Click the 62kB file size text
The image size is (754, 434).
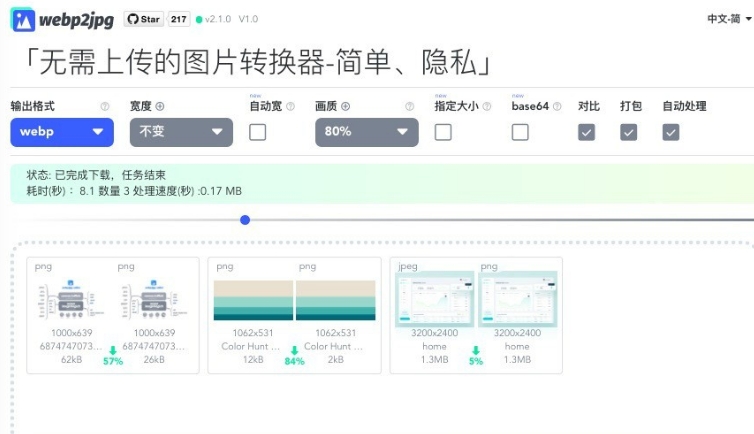[71, 360]
